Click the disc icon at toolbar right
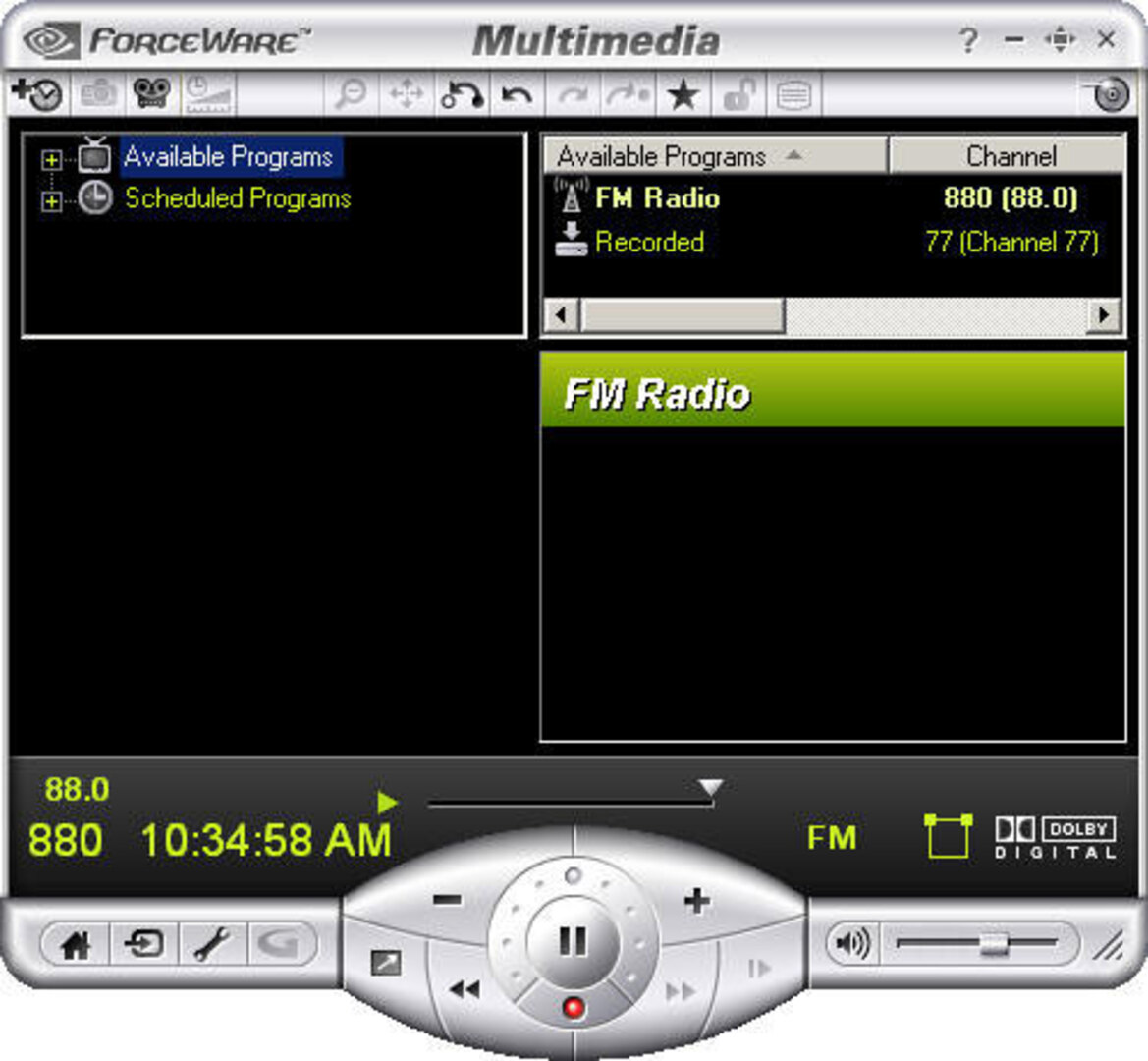Image resolution: width=1148 pixels, height=1061 pixels. tap(1111, 93)
